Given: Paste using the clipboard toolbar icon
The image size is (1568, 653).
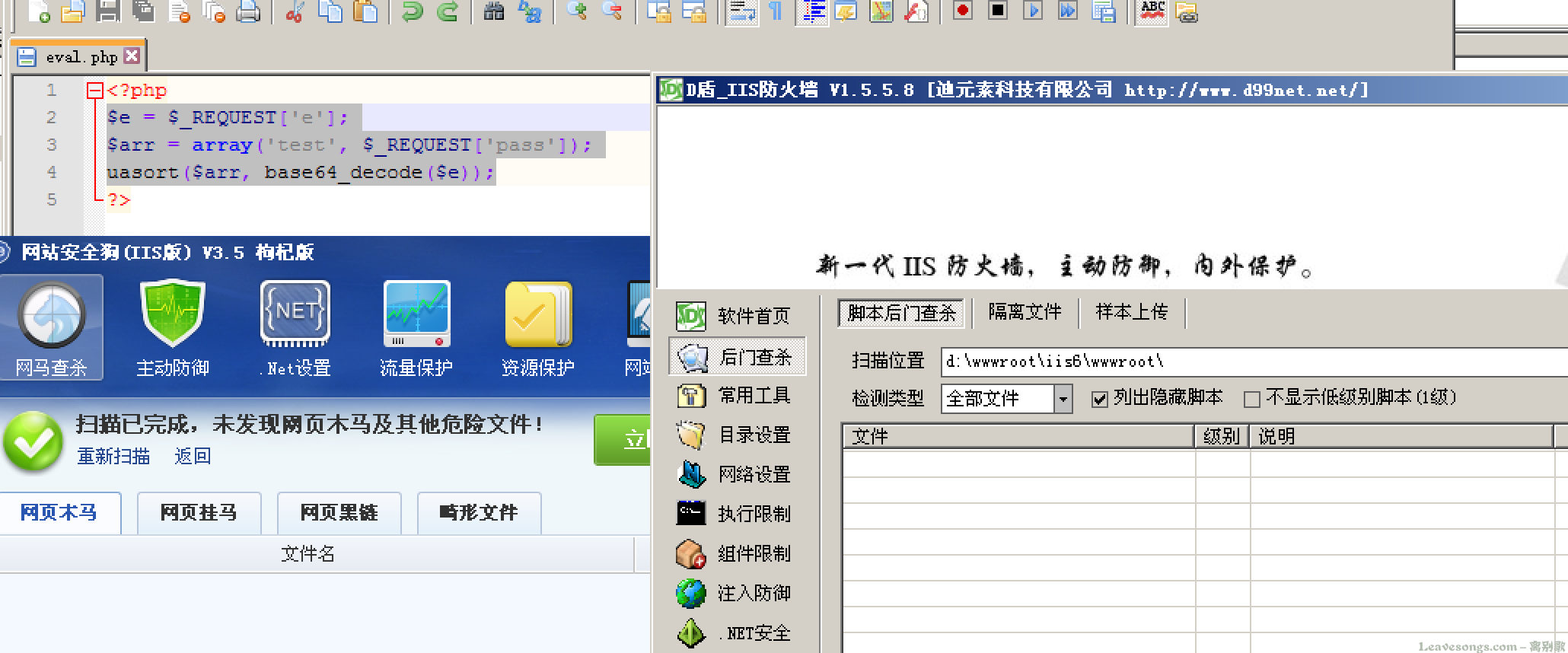Looking at the screenshot, I should [x=365, y=11].
